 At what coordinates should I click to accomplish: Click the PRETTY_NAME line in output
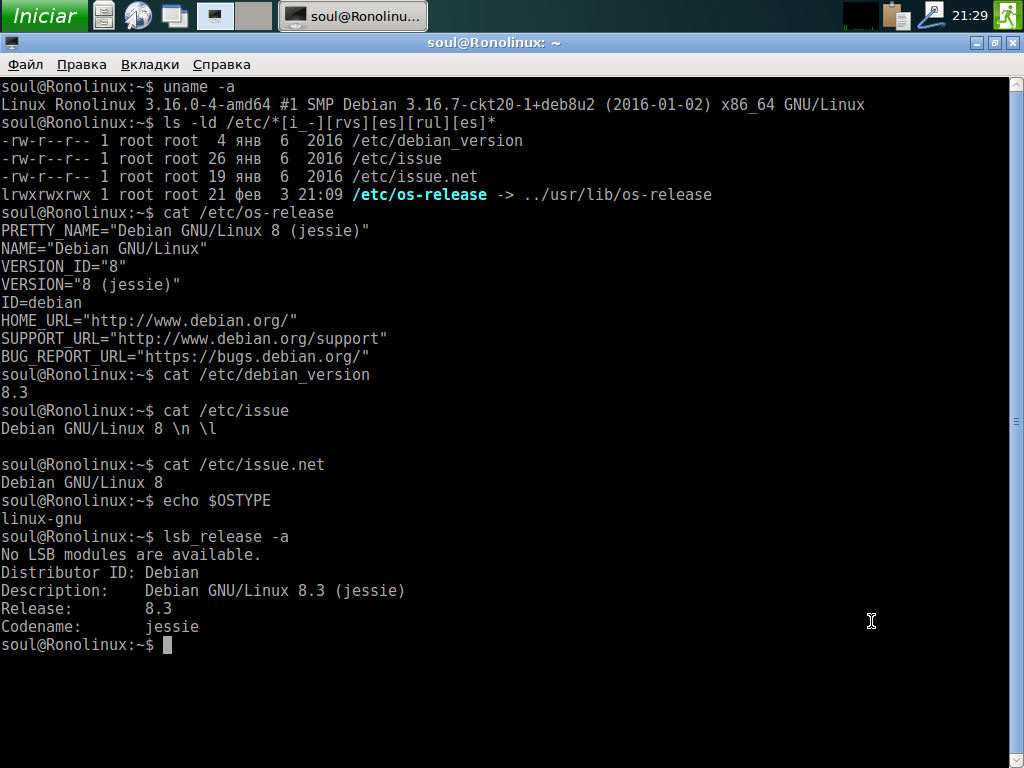point(185,231)
